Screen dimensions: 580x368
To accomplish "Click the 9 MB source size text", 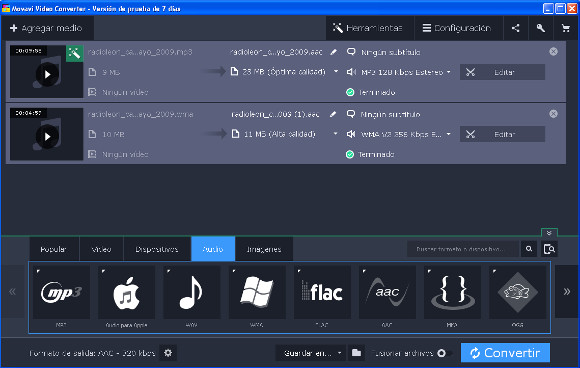I will (111, 72).
